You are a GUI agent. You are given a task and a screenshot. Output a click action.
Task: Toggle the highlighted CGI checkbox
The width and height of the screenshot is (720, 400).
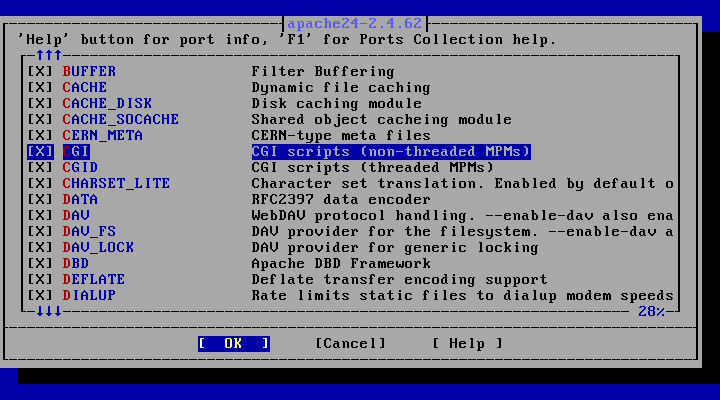[x=40, y=152]
